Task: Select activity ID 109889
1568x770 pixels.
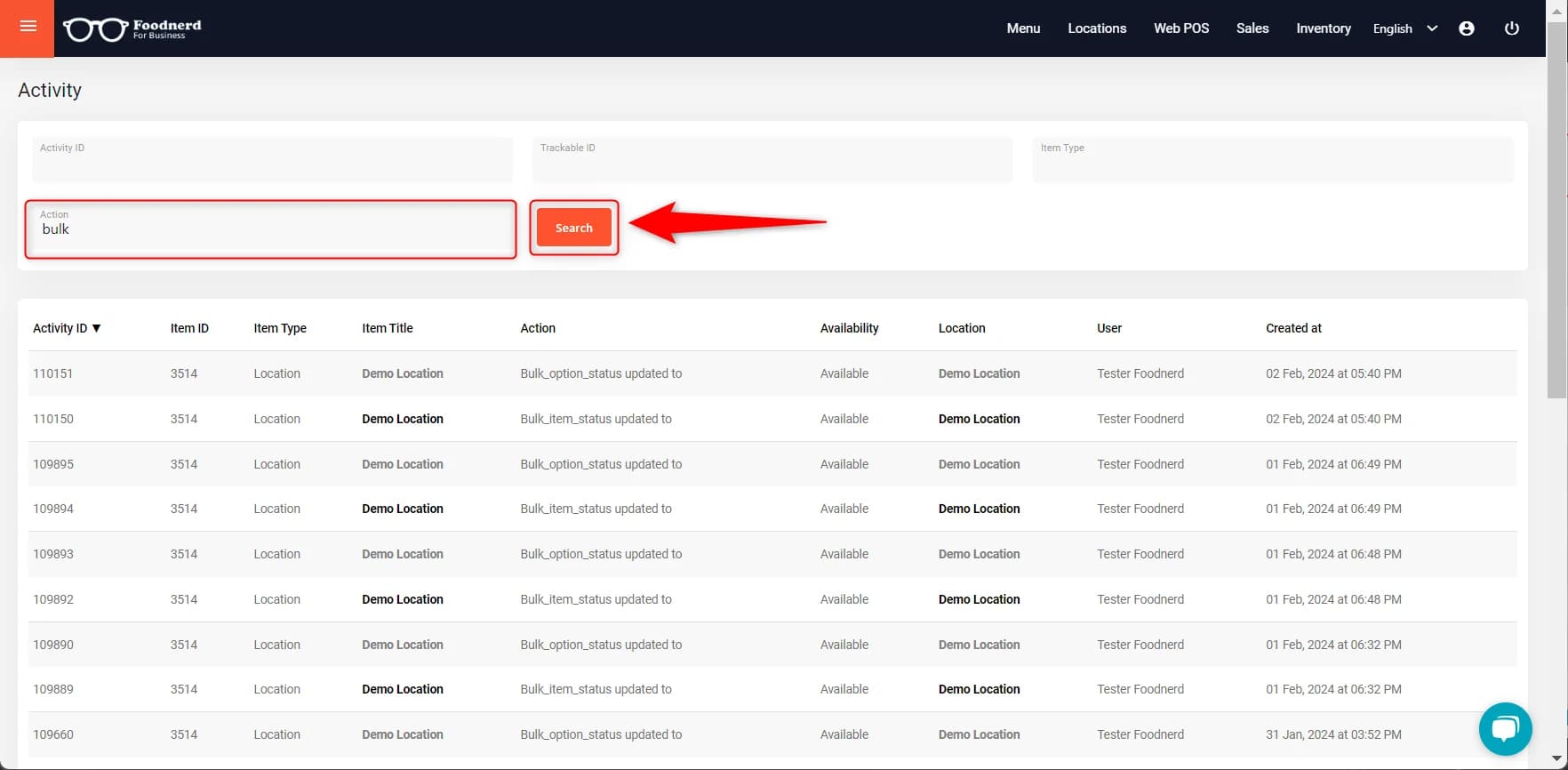Action: [x=53, y=689]
